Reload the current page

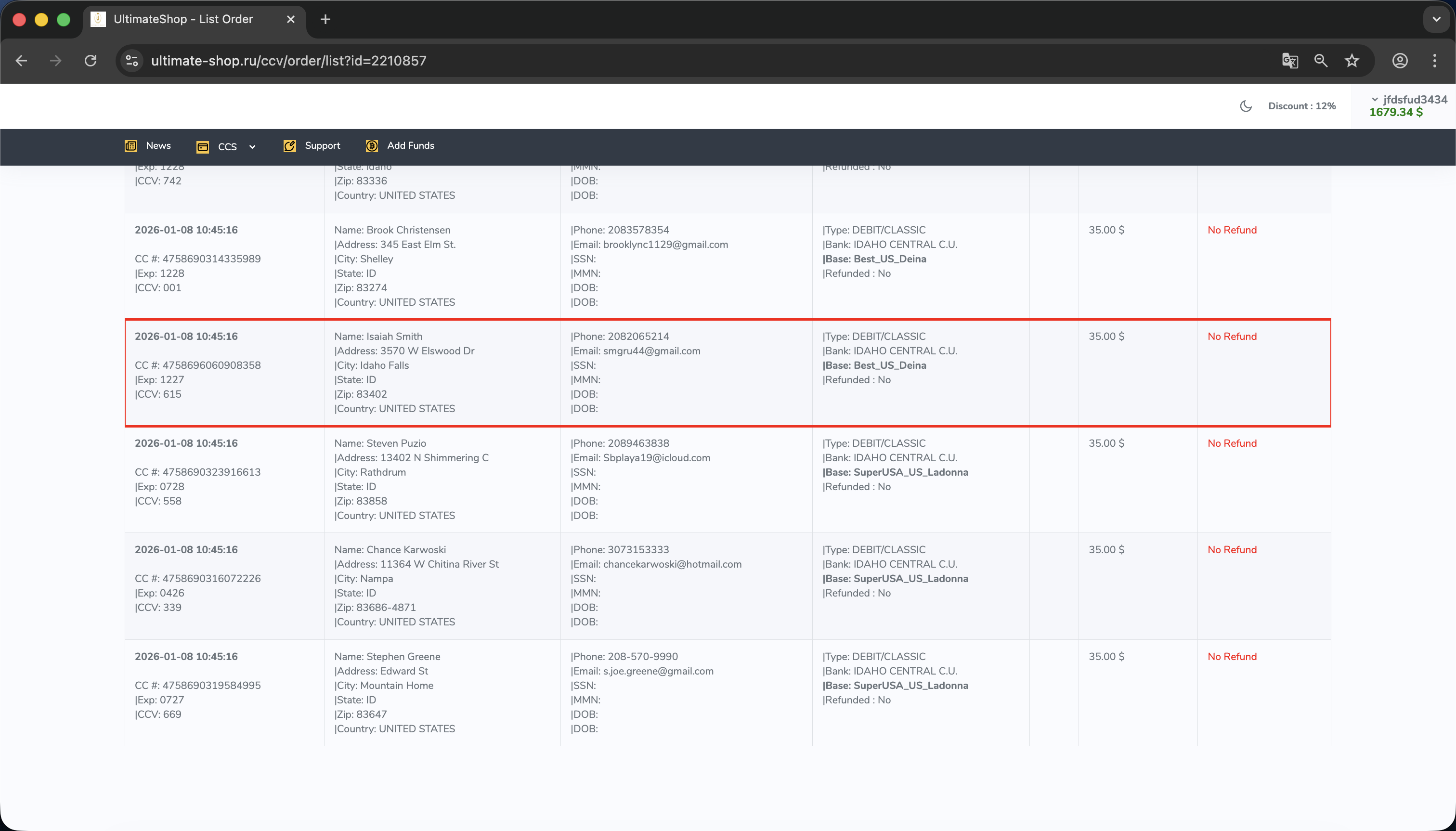pyautogui.click(x=90, y=61)
